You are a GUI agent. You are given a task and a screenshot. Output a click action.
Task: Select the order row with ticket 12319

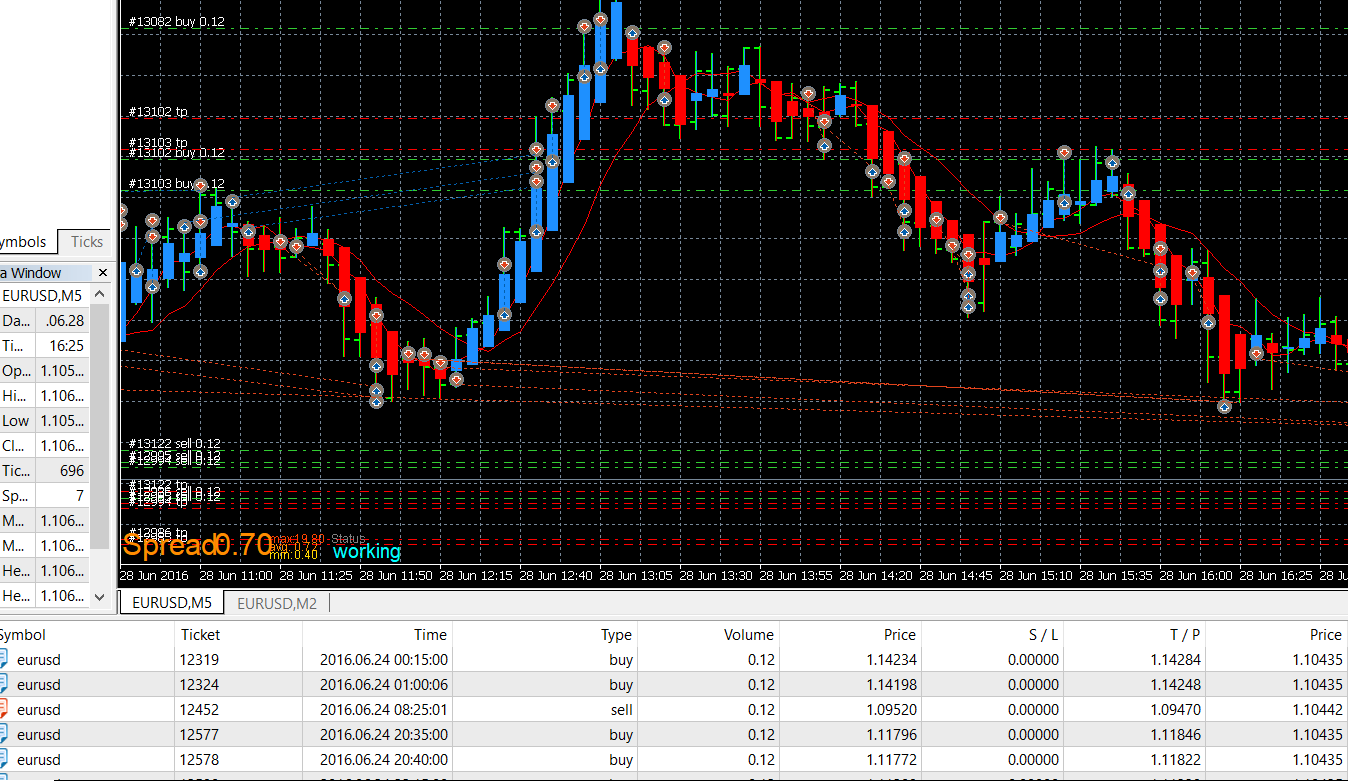point(674,660)
